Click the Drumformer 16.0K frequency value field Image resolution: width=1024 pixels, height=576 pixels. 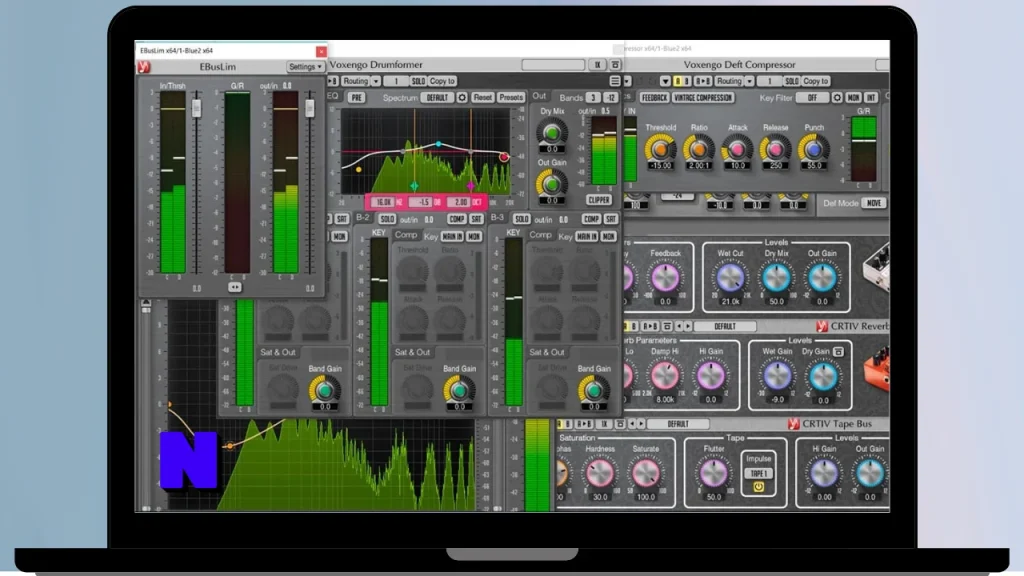coord(384,202)
